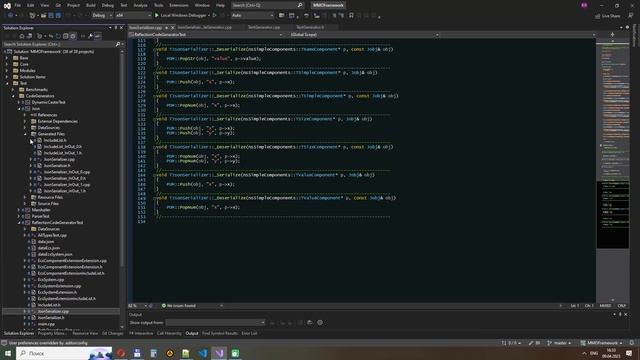Select the External Dependencies node
Screen dimensions: 640x360
coord(58,121)
